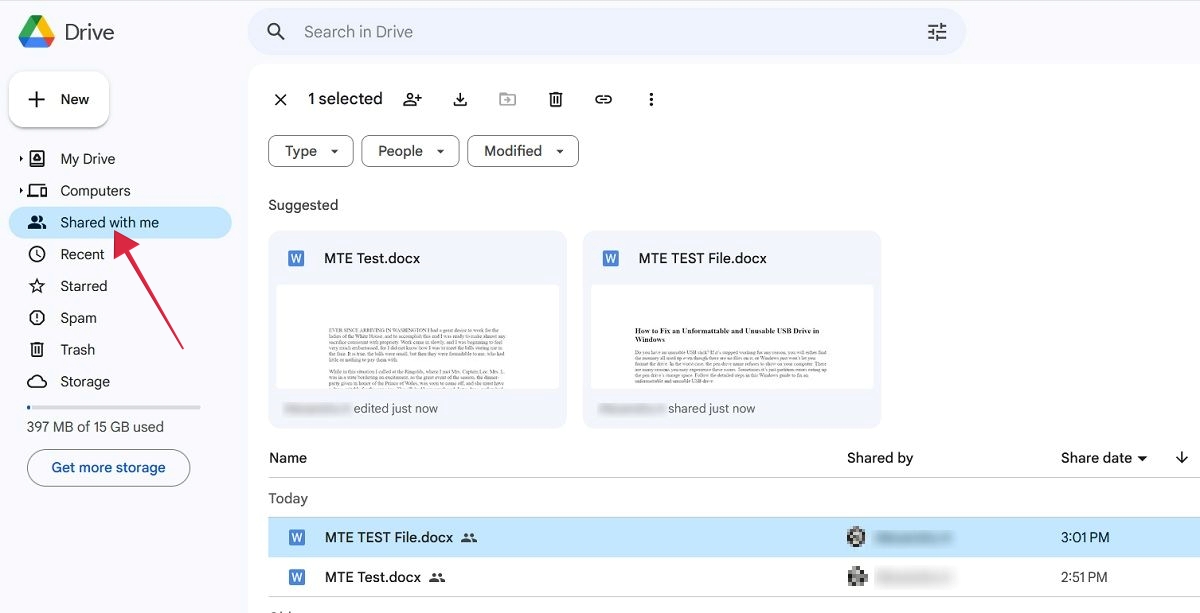Click the New button
The height and width of the screenshot is (613, 1200).
click(59, 99)
